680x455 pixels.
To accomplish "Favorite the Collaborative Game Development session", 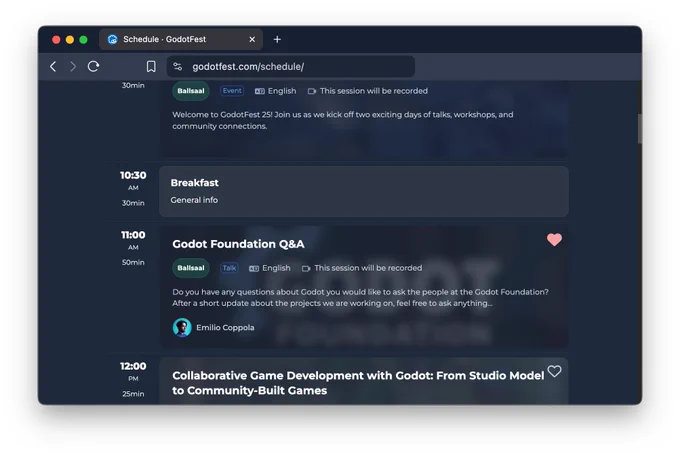I will [554, 371].
